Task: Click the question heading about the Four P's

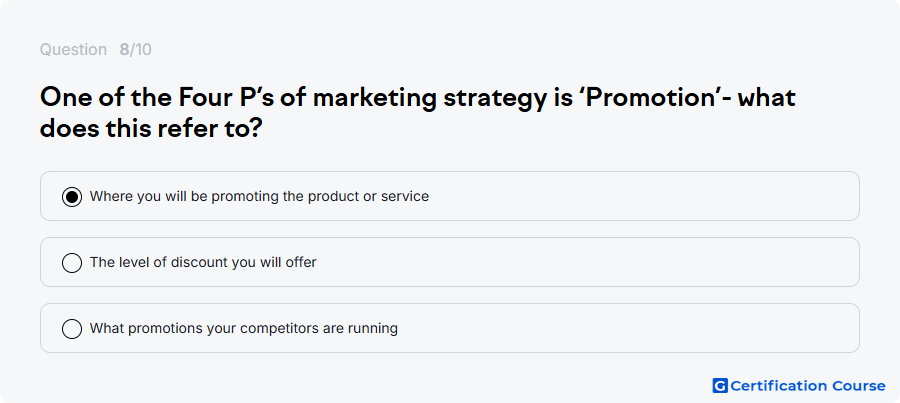Action: tap(418, 113)
